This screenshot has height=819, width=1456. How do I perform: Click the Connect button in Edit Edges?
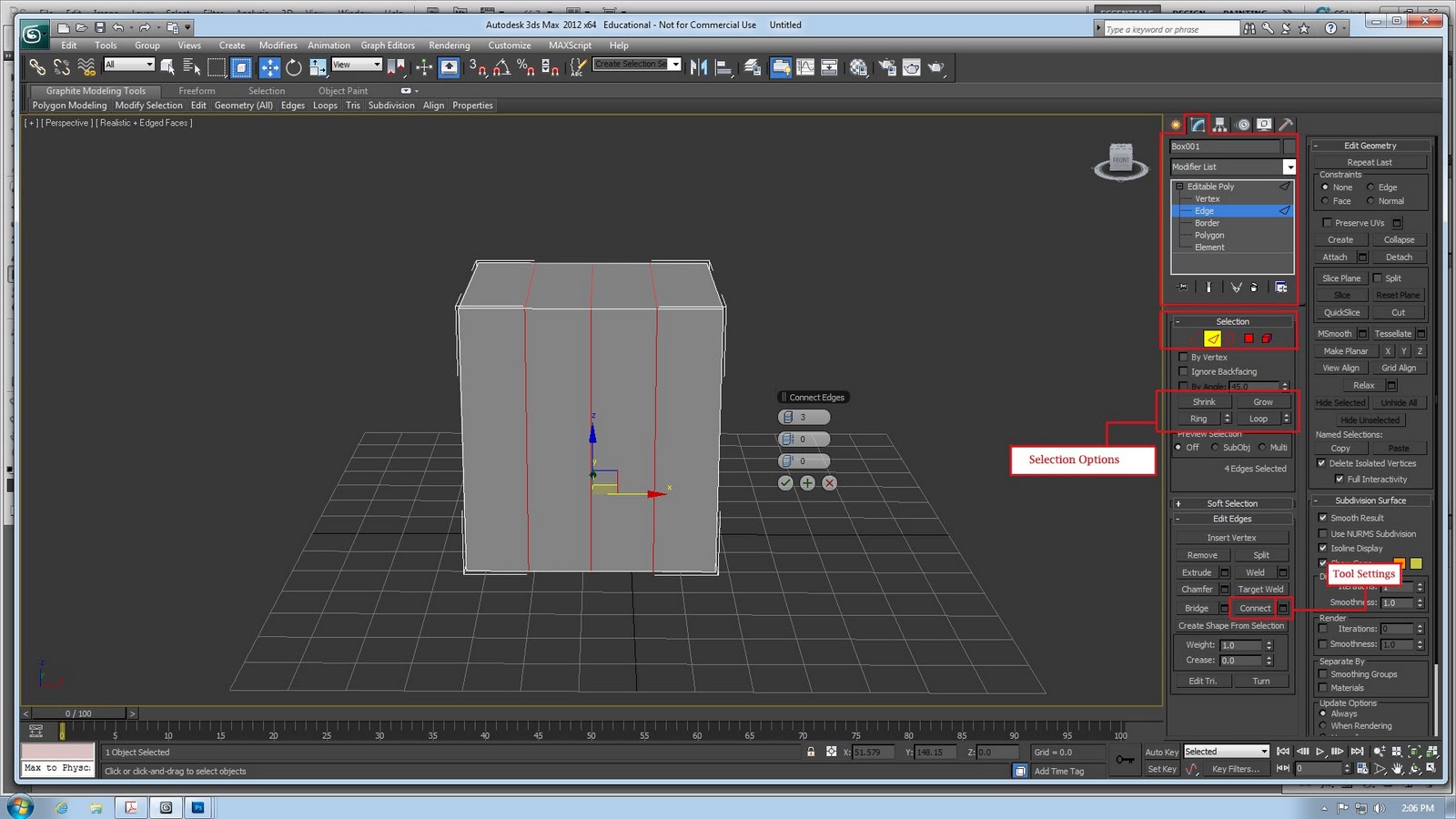pyautogui.click(x=1254, y=608)
